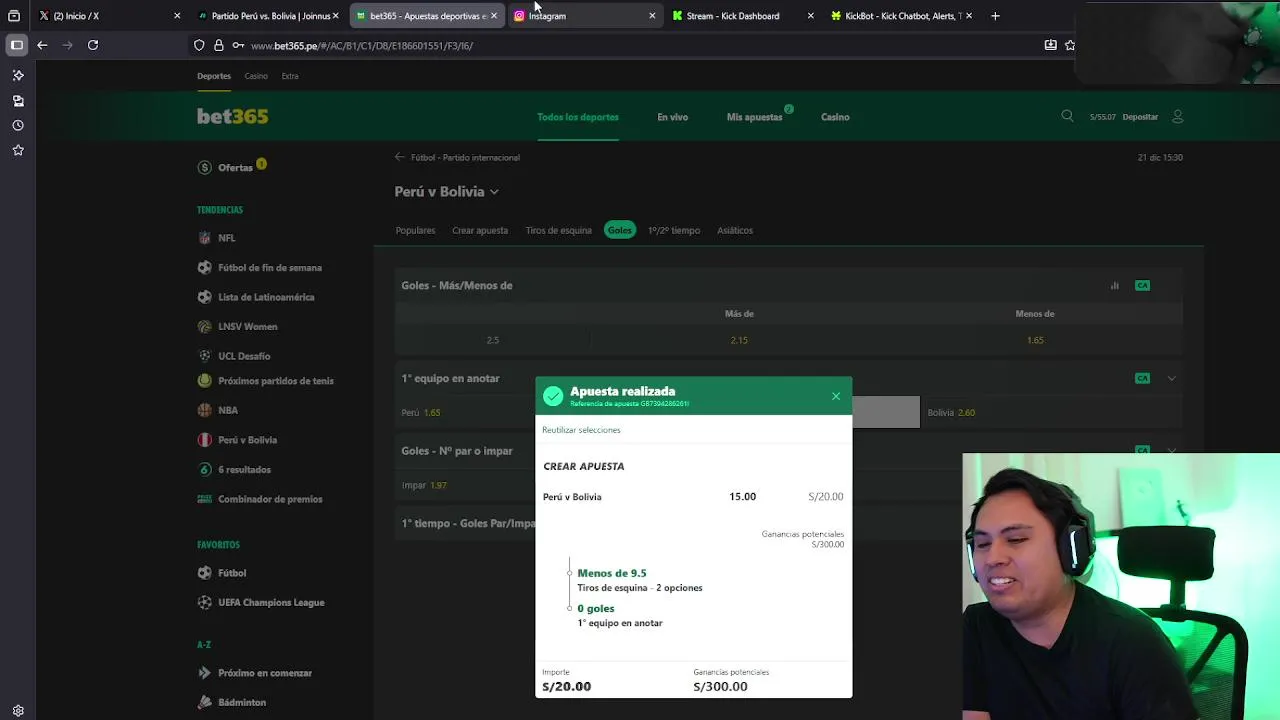This screenshot has width=1280, height=720.
Task: Switch to the KickBot browser tab
Action: coord(902,16)
